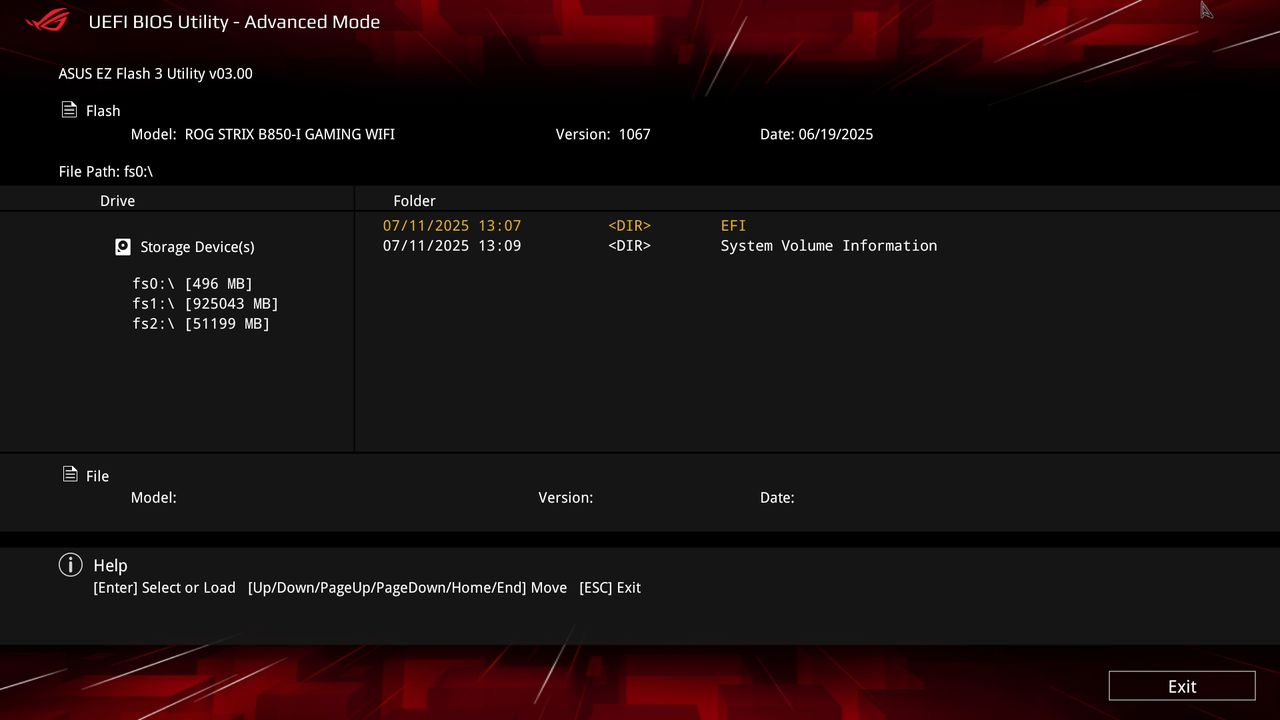The width and height of the screenshot is (1280, 720).
Task: Click the Exit button
Action: point(1181,686)
